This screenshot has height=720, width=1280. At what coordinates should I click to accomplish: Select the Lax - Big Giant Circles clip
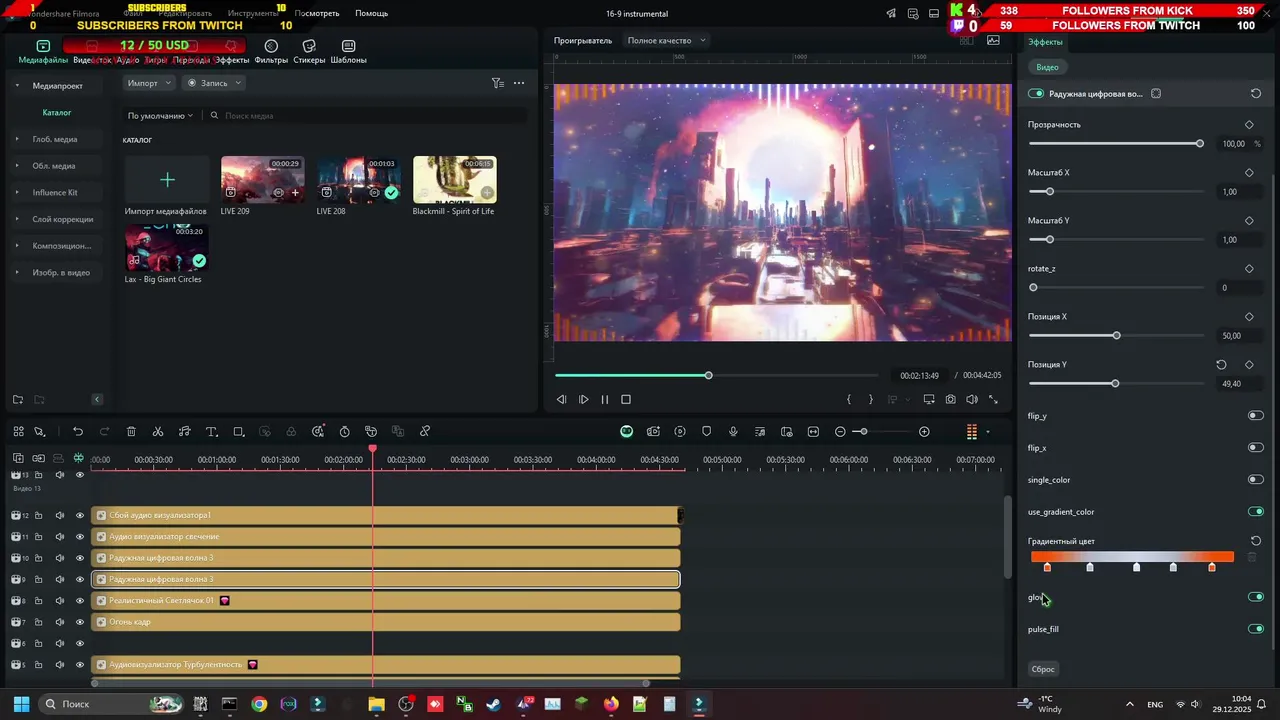167,248
